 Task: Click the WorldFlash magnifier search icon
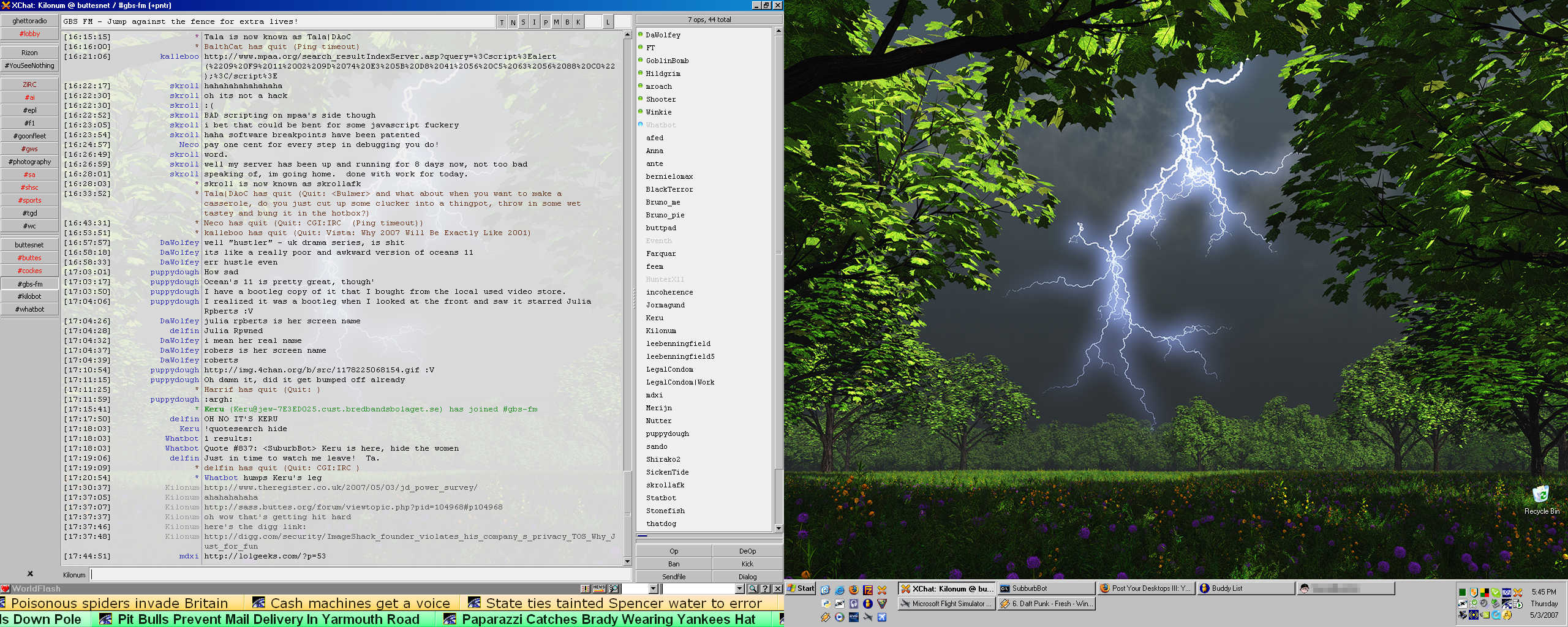(753, 588)
